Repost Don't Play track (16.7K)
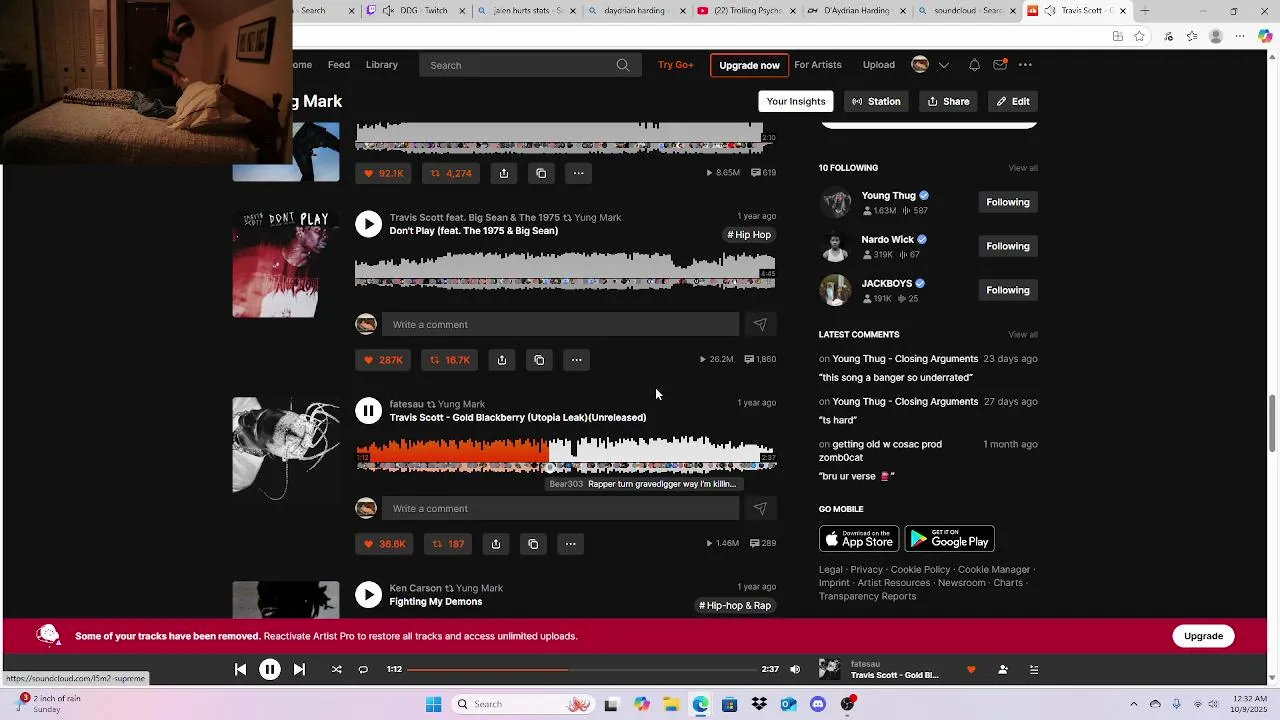Viewport: 1280px width, 720px height. [449, 360]
